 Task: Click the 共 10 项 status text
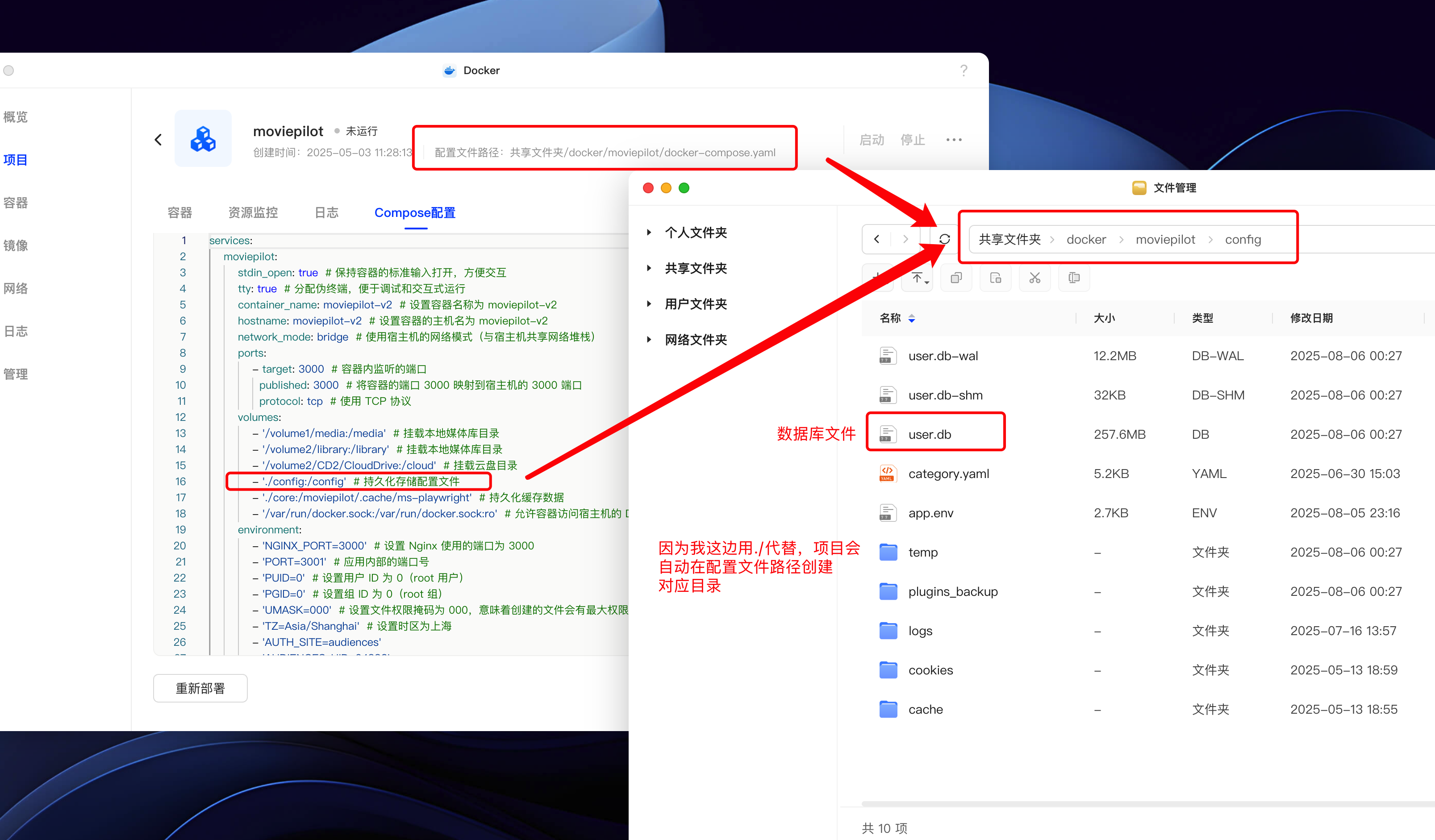point(884,828)
